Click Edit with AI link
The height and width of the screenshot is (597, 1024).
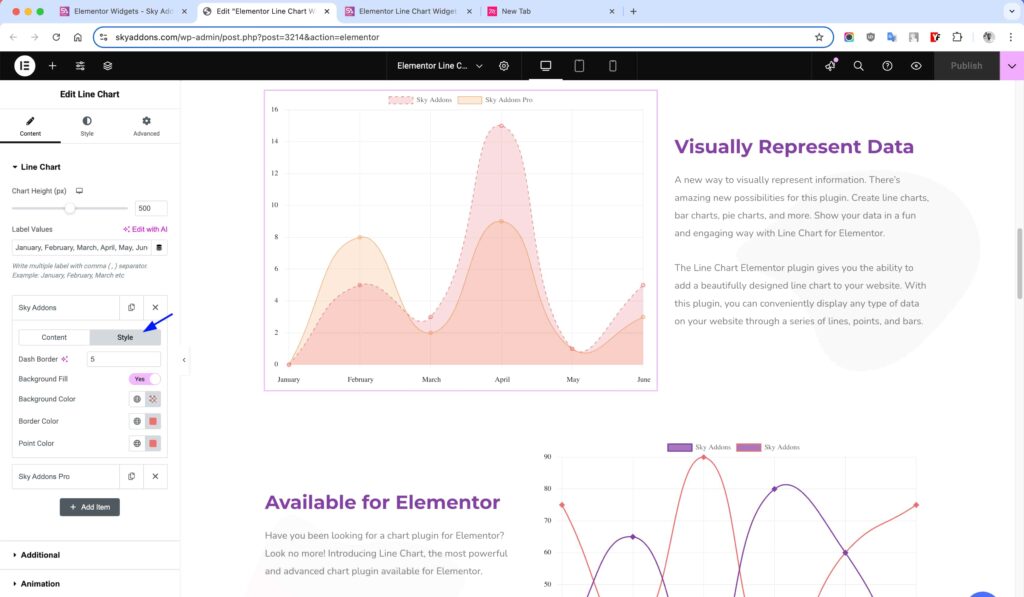tap(145, 229)
